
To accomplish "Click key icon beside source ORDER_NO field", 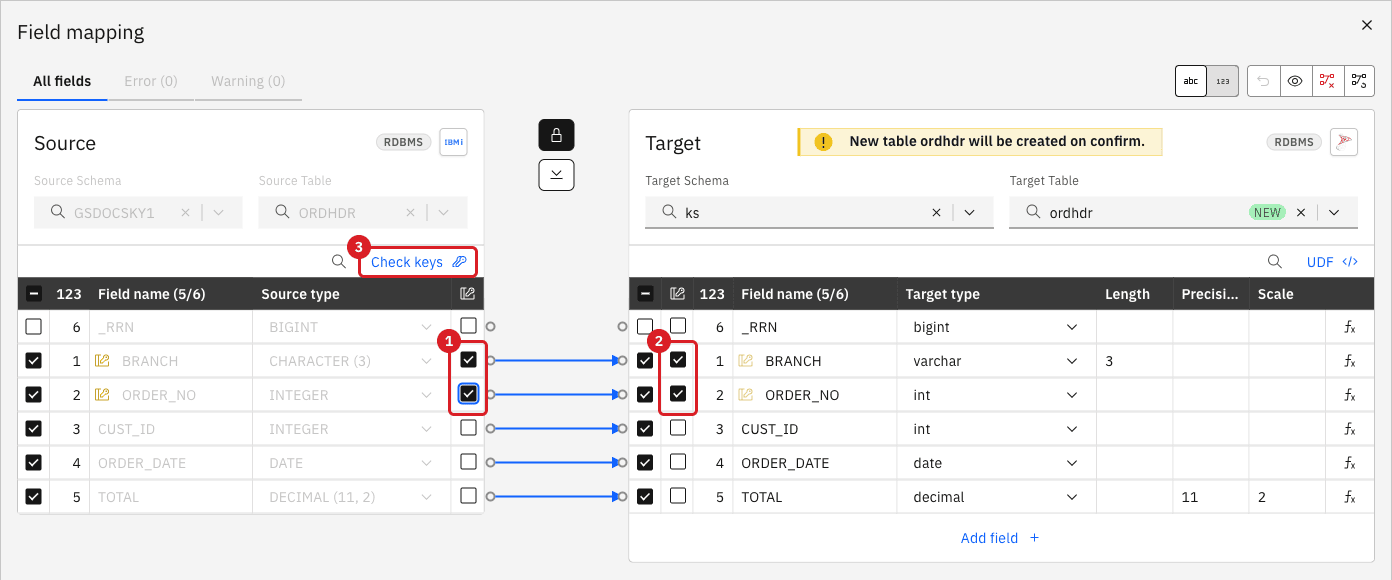I will (102, 395).
